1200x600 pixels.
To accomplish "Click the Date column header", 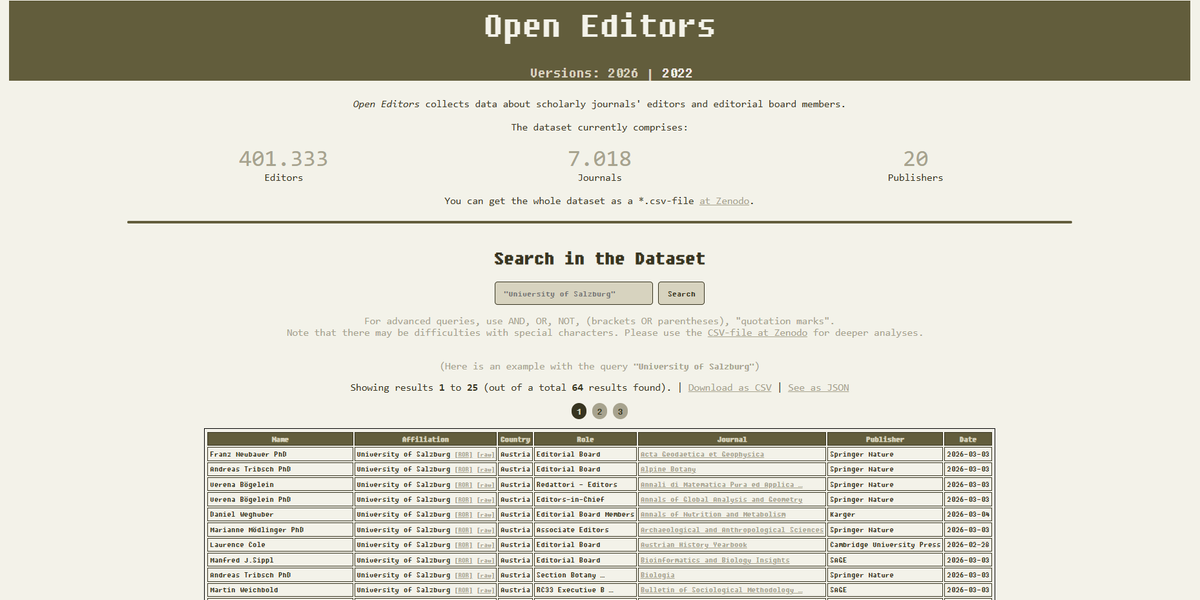I will coord(968,439).
